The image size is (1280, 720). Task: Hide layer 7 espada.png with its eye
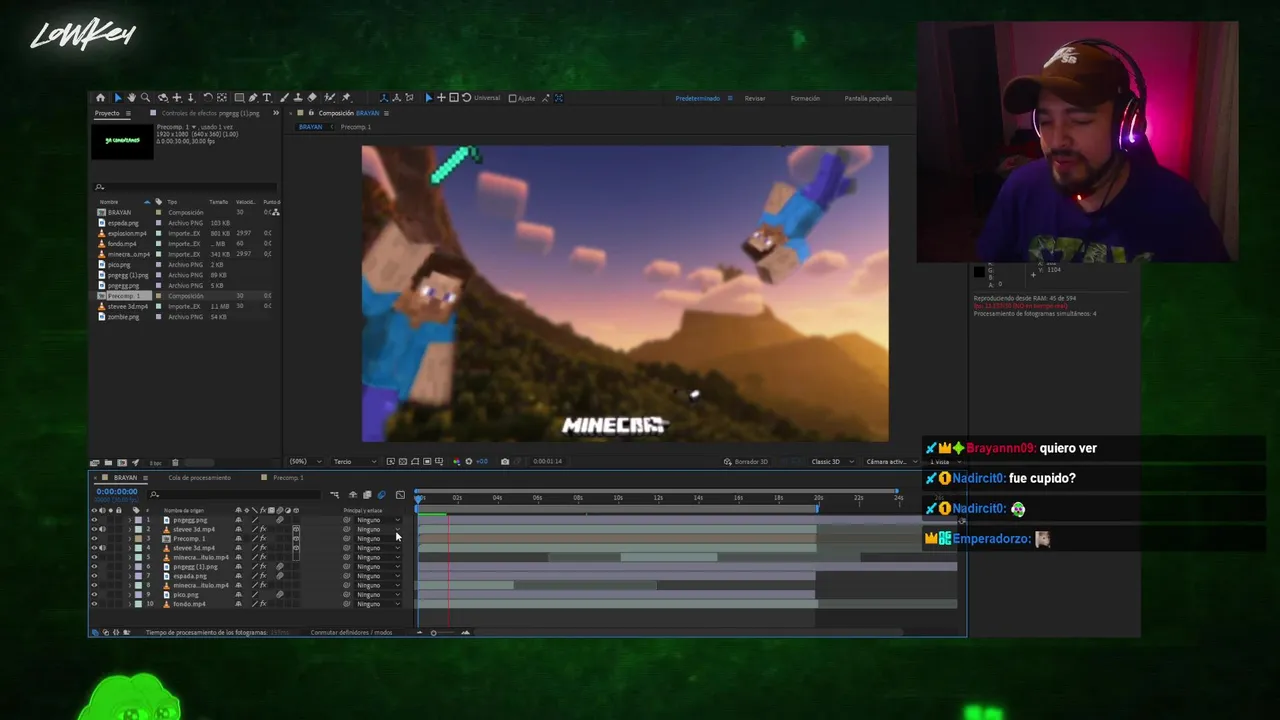click(94, 576)
